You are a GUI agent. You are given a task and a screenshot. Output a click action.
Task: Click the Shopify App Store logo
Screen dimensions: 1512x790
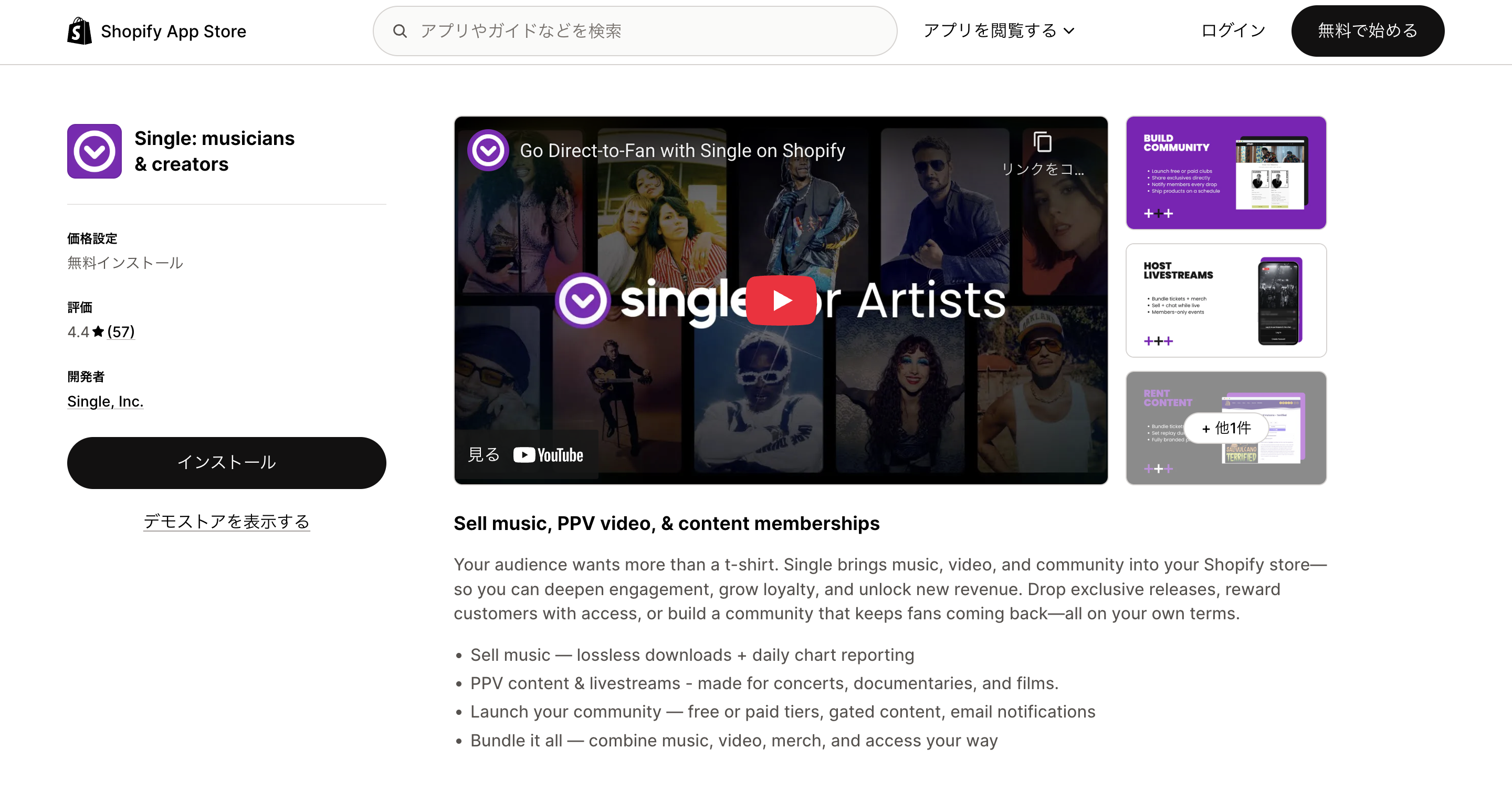pos(80,30)
